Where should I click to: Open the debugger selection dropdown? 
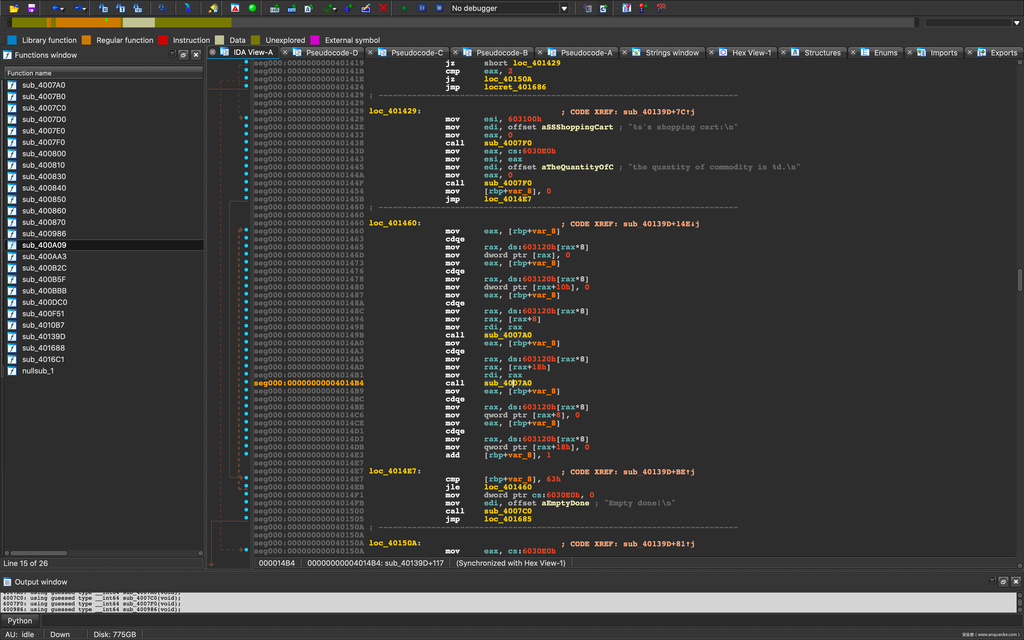564,8
